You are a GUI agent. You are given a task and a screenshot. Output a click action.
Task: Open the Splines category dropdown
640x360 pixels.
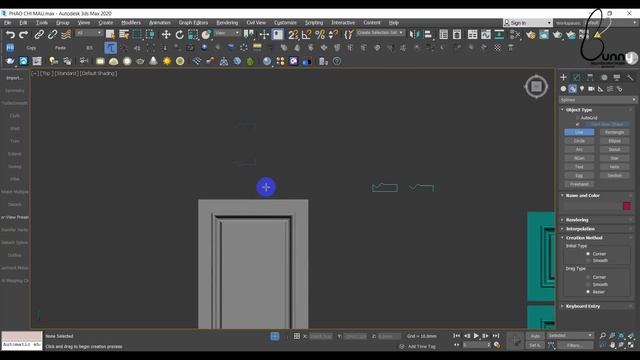[x=598, y=100]
